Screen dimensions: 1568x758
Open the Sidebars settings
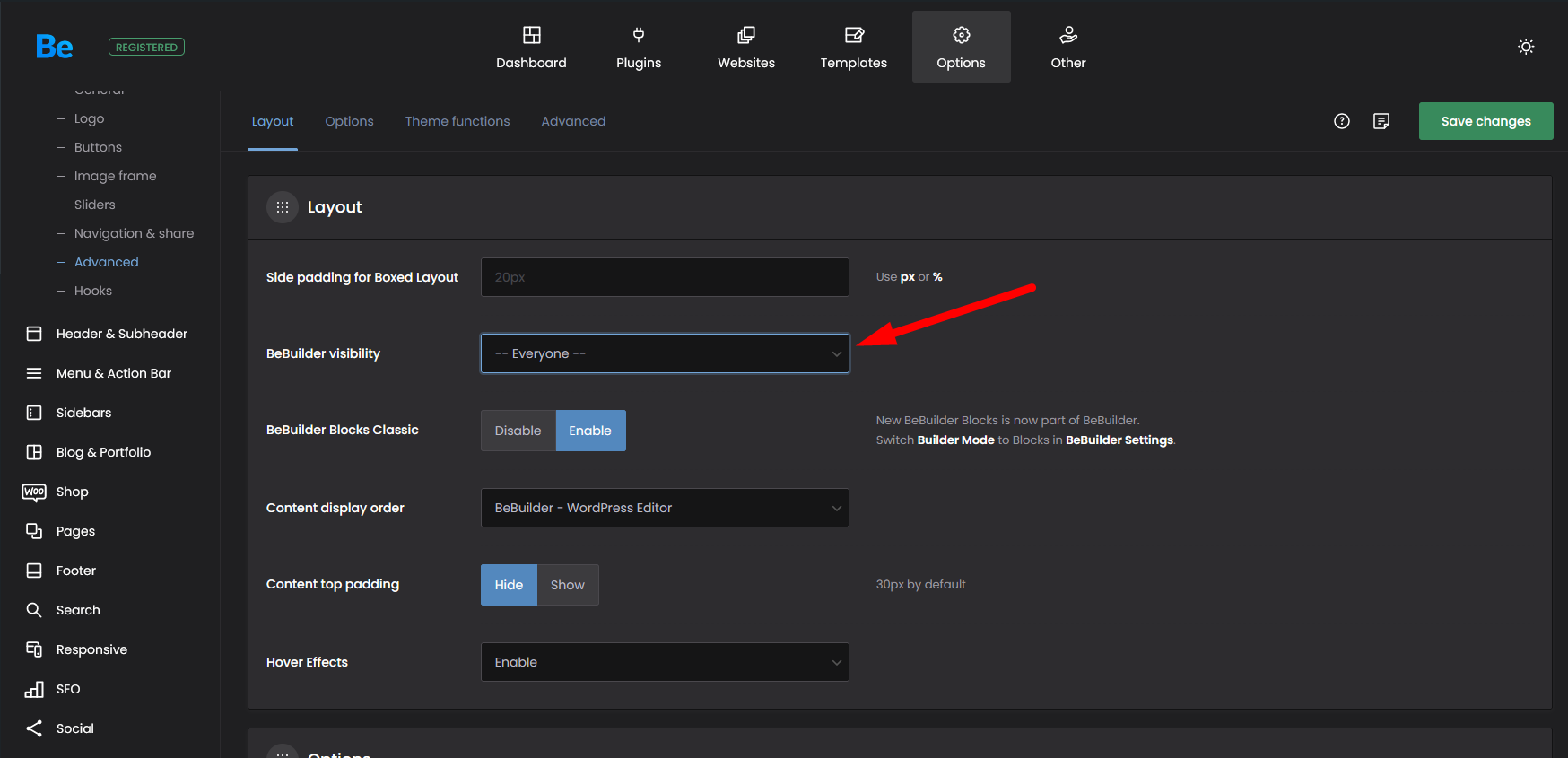point(69,413)
